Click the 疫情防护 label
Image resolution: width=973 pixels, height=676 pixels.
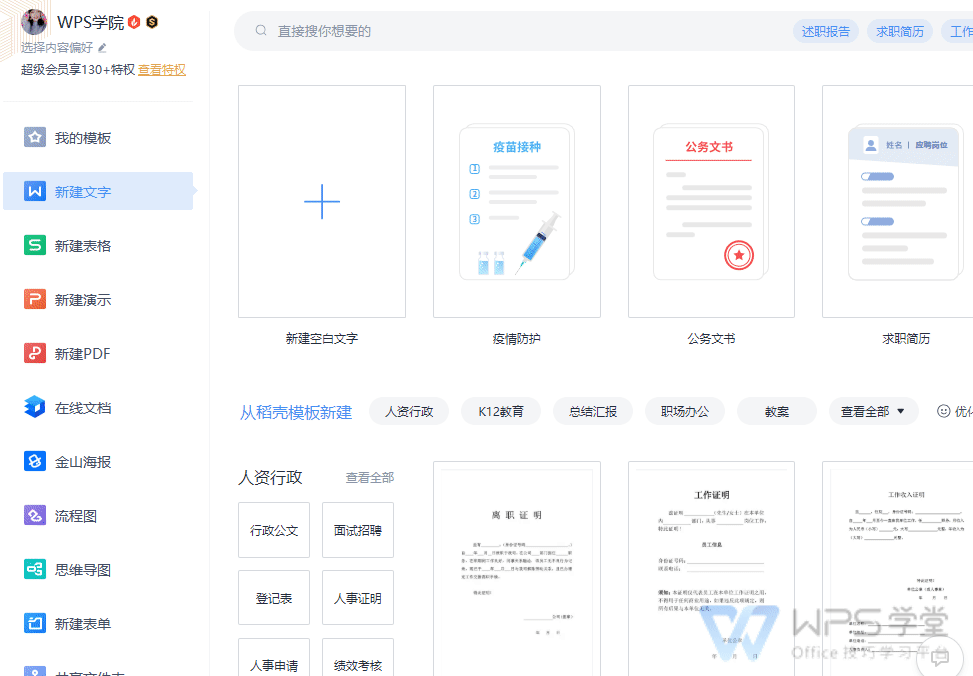(x=516, y=338)
